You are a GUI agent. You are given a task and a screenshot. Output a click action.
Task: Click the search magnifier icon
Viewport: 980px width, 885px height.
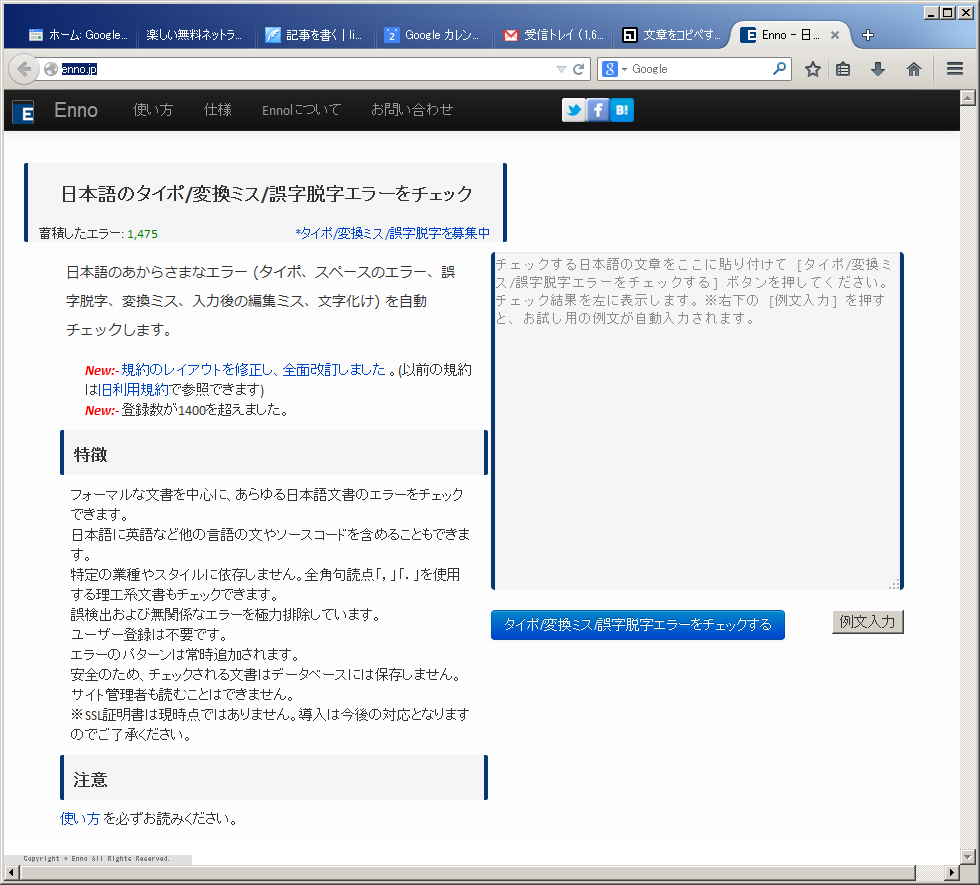779,68
